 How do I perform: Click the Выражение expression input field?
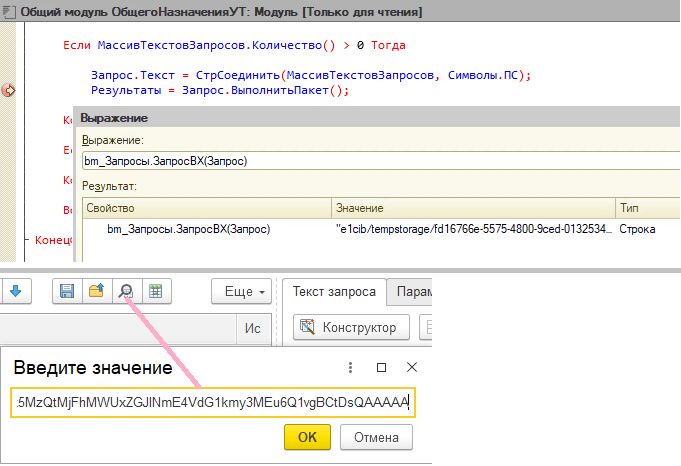tap(381, 161)
